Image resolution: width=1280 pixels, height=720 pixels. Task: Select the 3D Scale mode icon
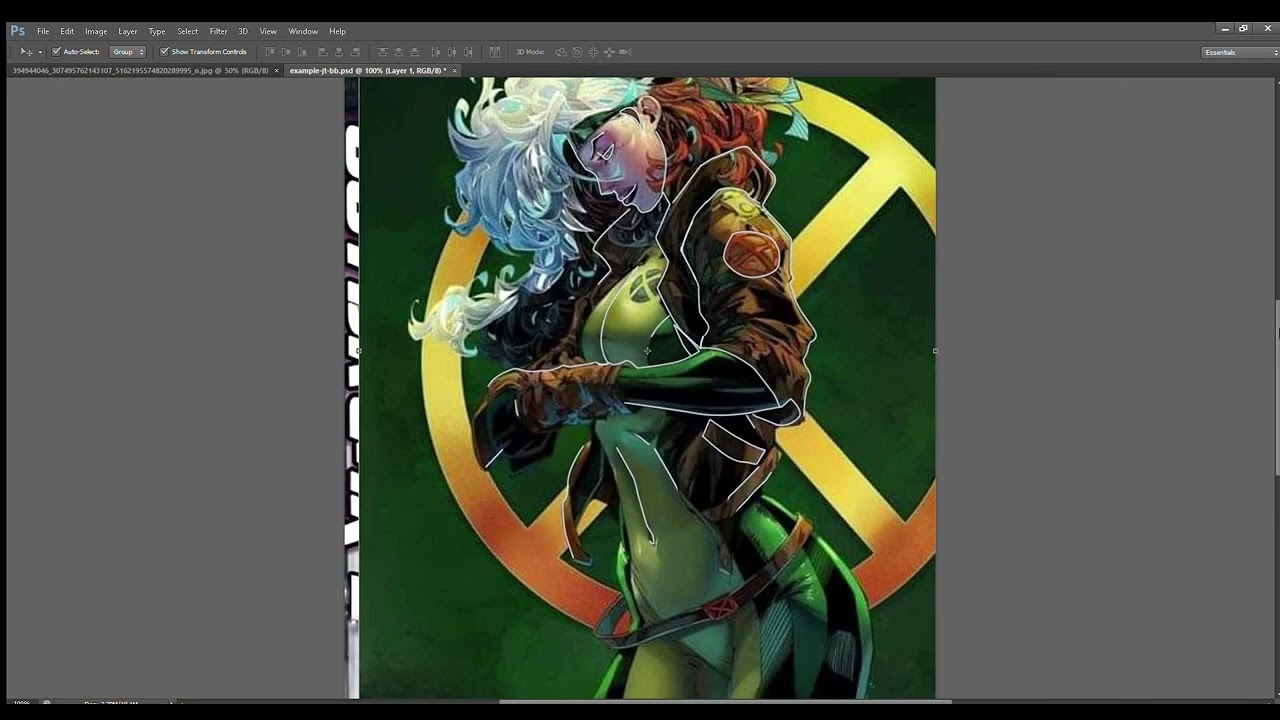(x=625, y=51)
